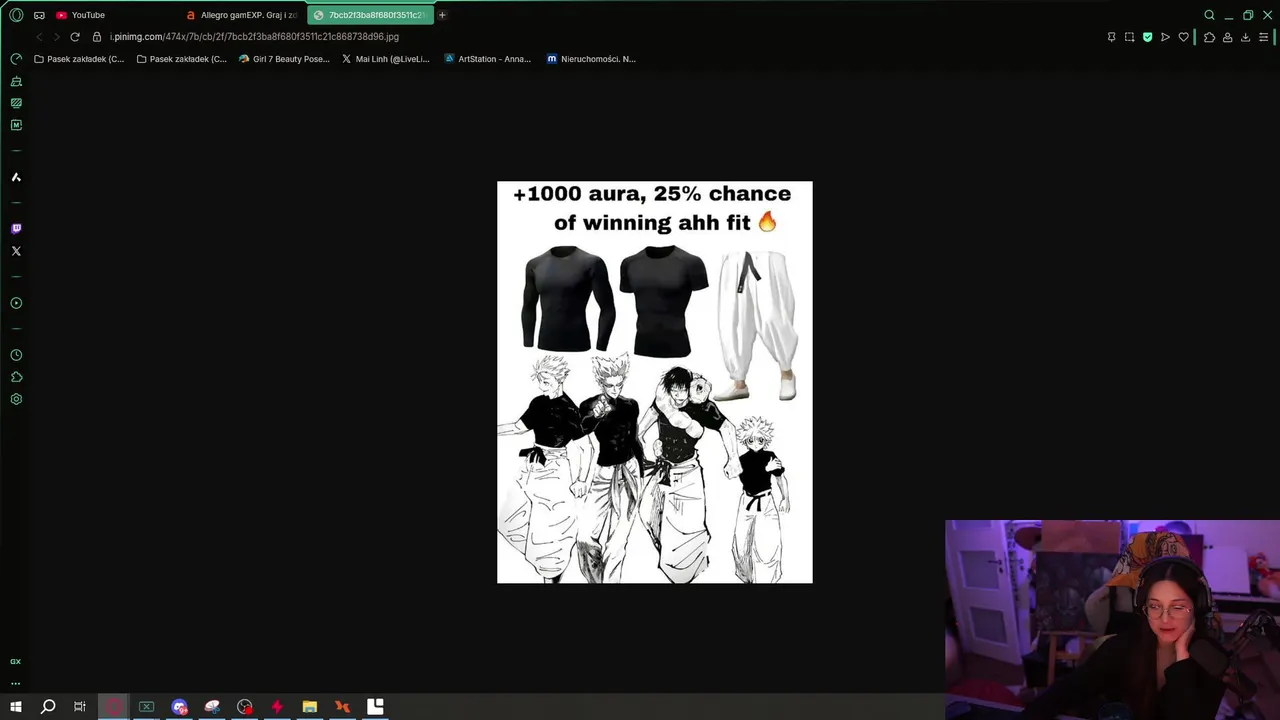
Task: Click the streamer webcam overlay
Action: coord(1112,620)
